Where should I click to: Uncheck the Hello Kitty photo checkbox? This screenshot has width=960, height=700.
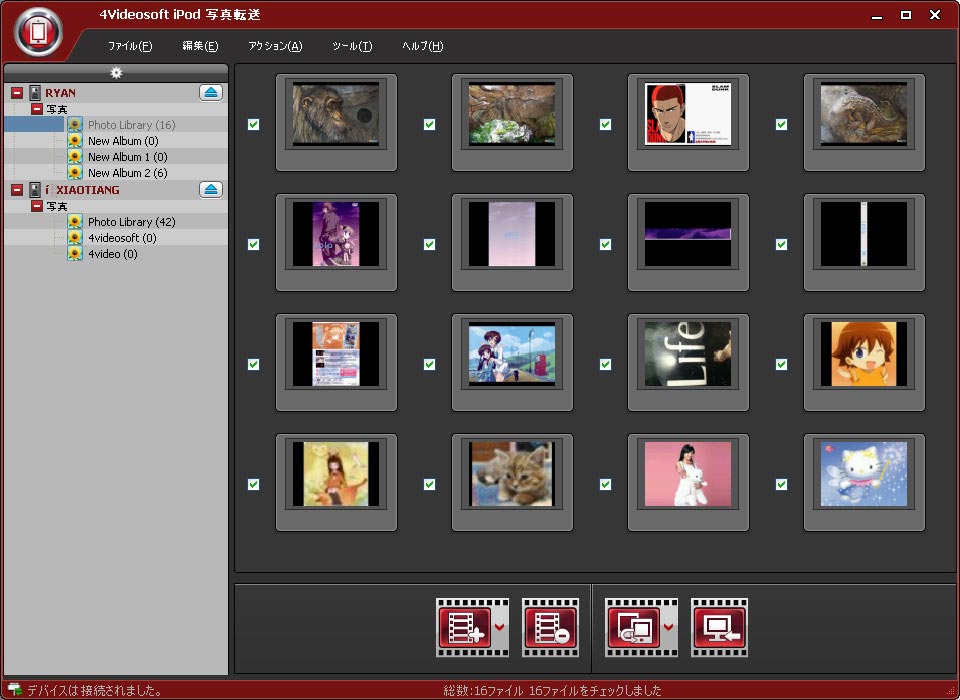click(x=781, y=484)
